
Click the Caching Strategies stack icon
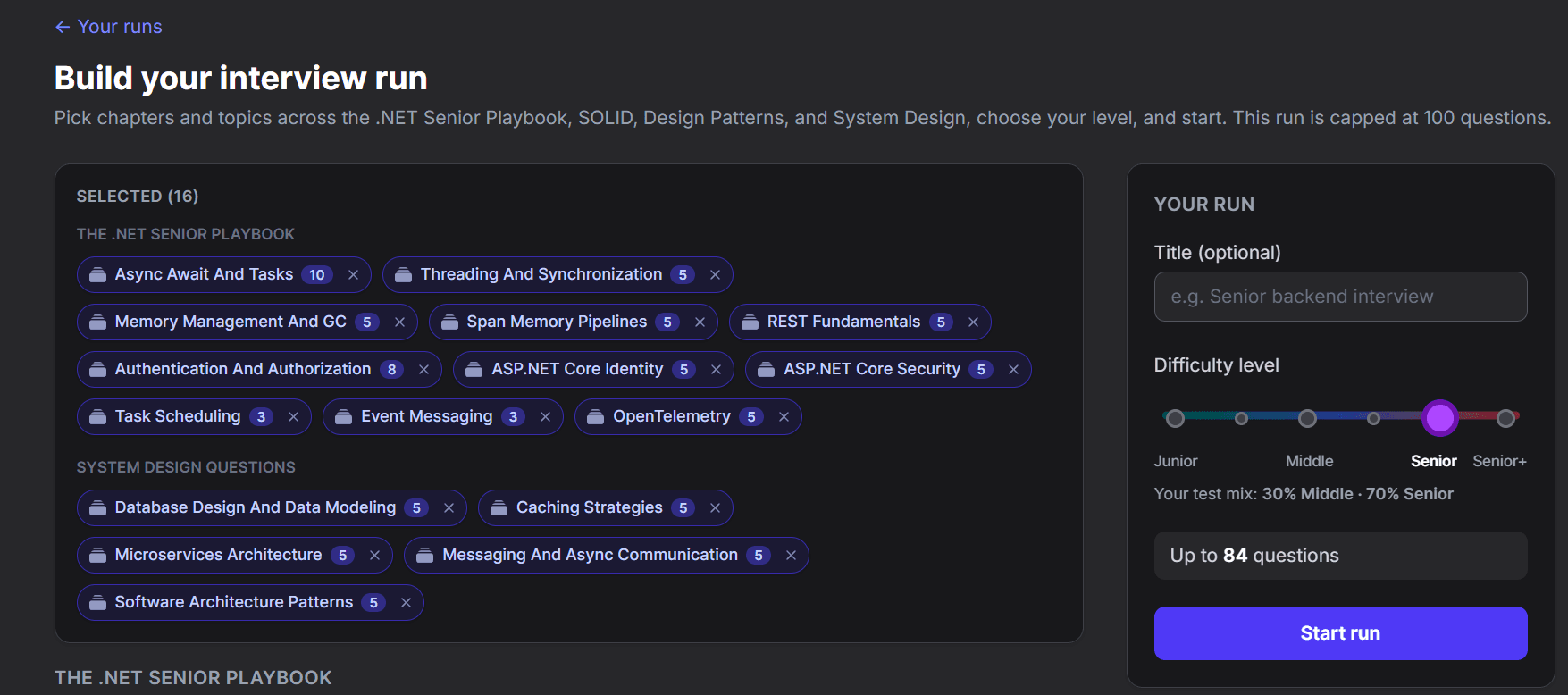click(x=499, y=508)
